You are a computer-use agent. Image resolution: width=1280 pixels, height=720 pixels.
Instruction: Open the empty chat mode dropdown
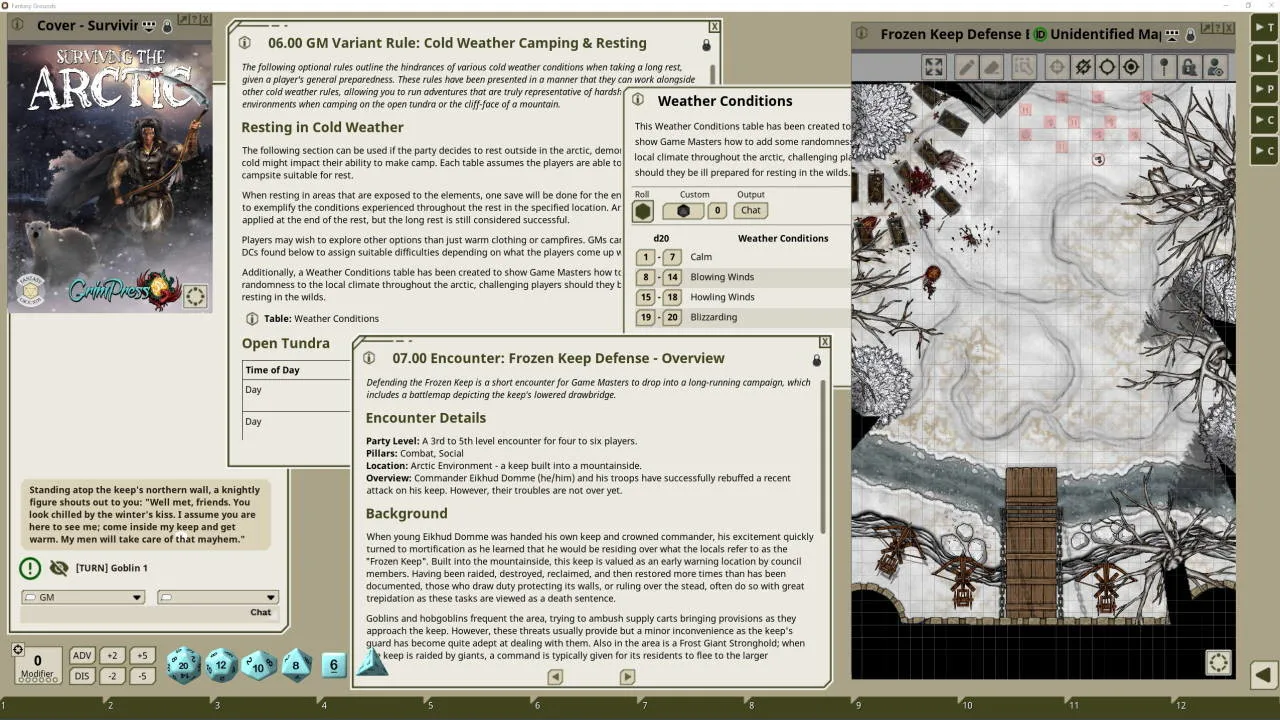pyautogui.click(x=217, y=597)
